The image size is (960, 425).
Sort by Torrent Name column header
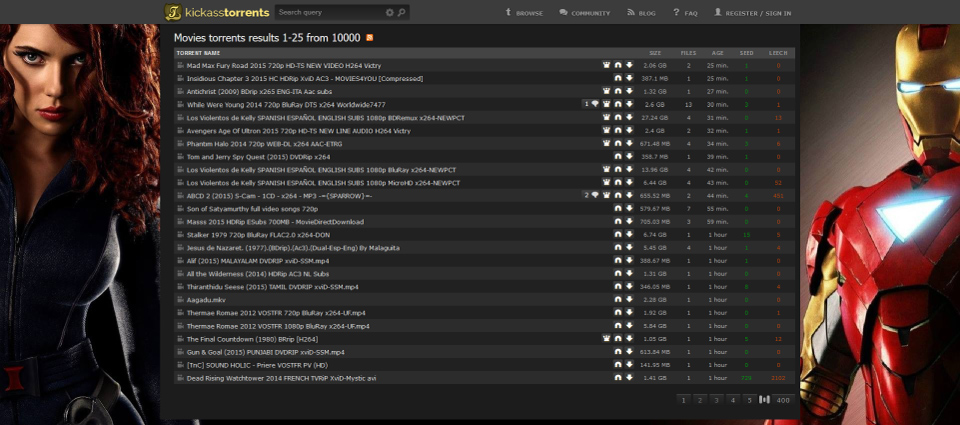(198, 53)
